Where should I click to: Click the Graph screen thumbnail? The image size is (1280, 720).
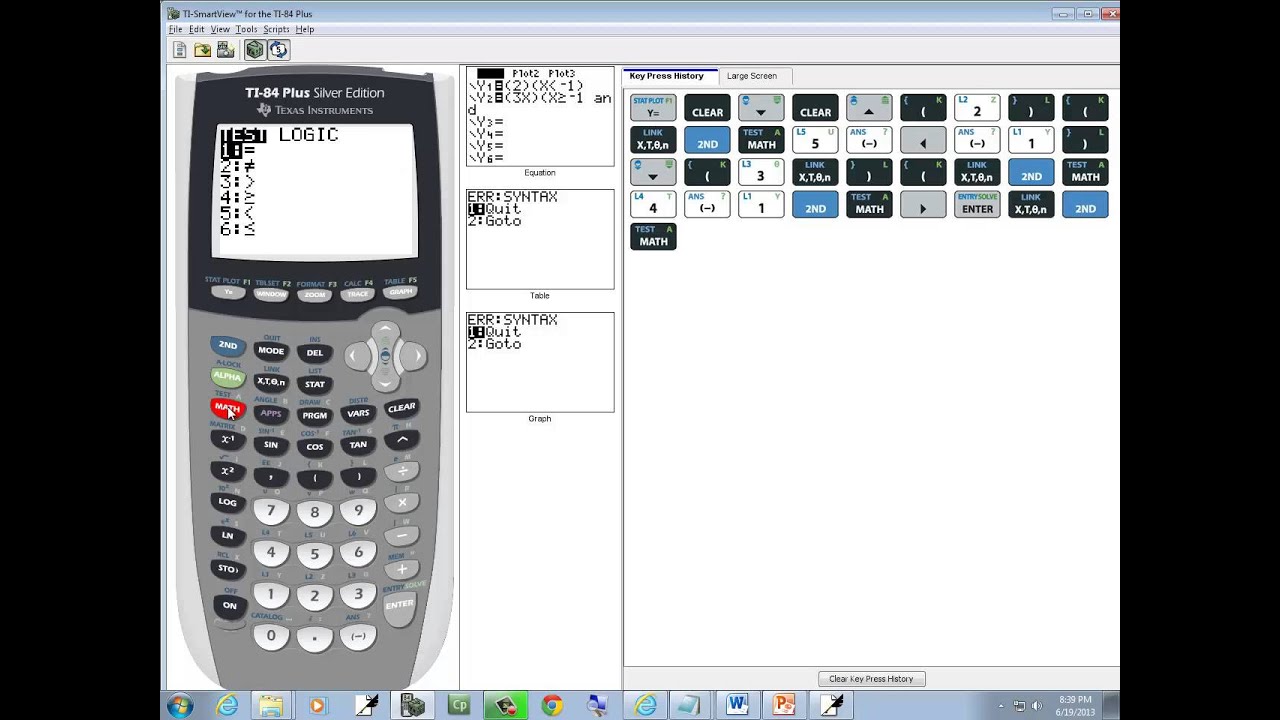coord(540,362)
